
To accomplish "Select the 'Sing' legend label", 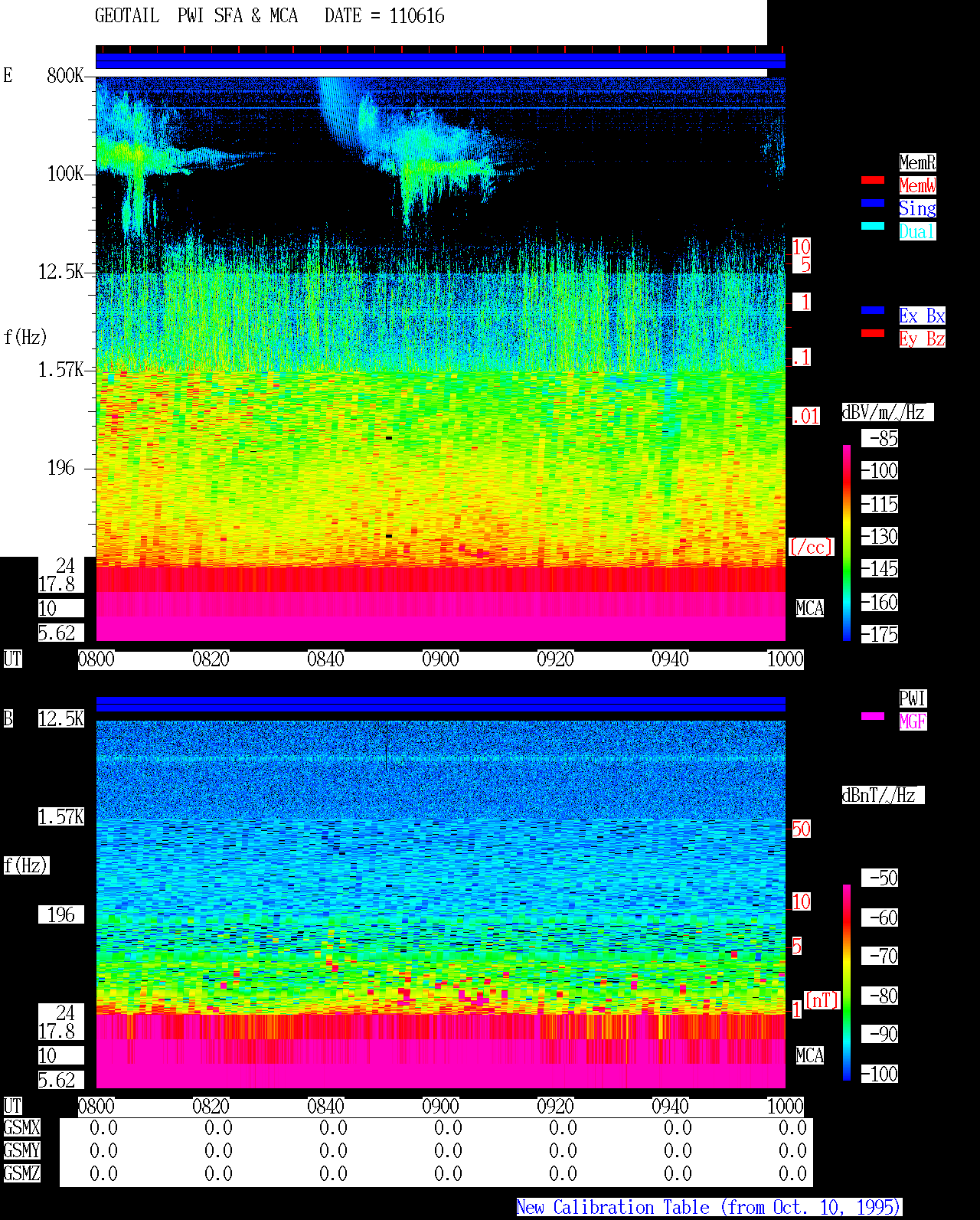I will pyautogui.click(x=917, y=208).
